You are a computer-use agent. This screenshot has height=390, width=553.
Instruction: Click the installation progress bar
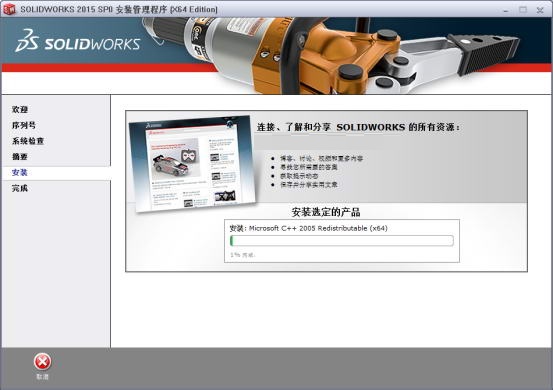tap(342, 241)
